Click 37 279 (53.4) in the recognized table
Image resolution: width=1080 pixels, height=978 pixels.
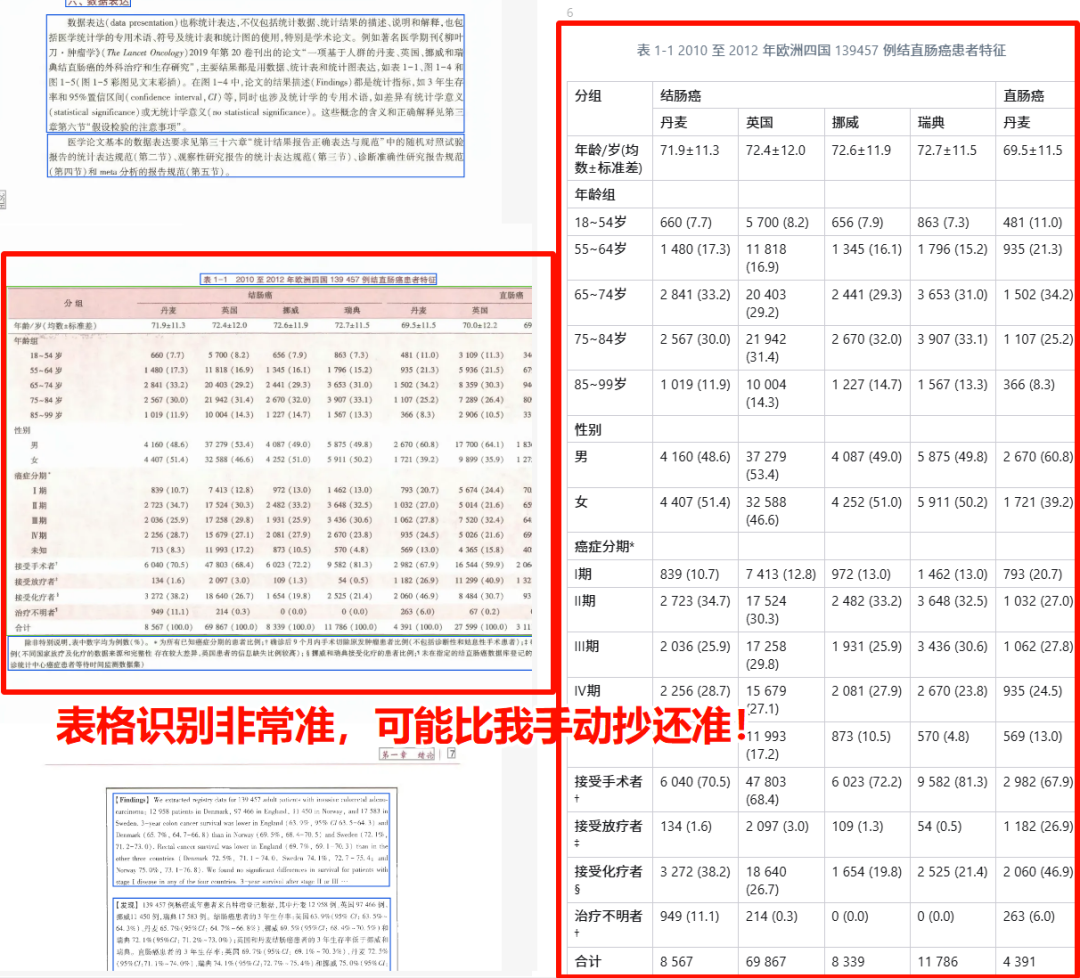click(766, 466)
